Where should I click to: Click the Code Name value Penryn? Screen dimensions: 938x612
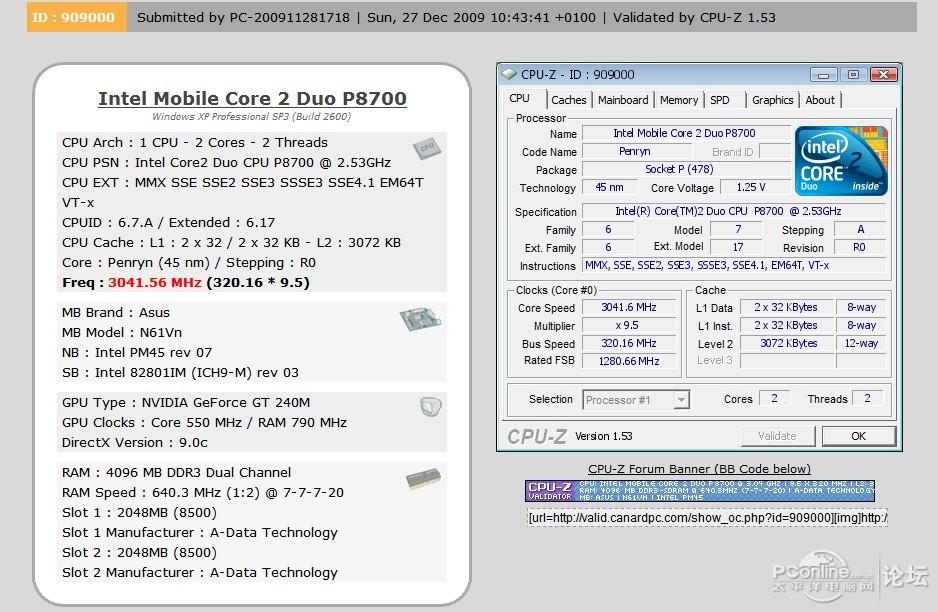pos(635,151)
